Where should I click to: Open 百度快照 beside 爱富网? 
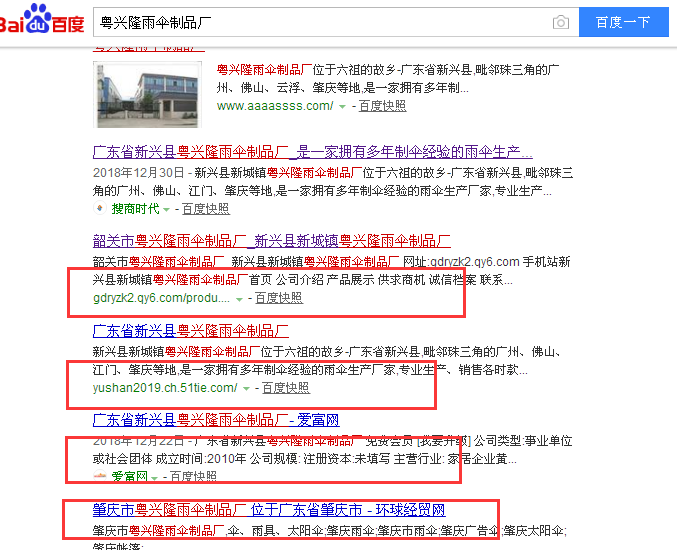click(x=193, y=477)
